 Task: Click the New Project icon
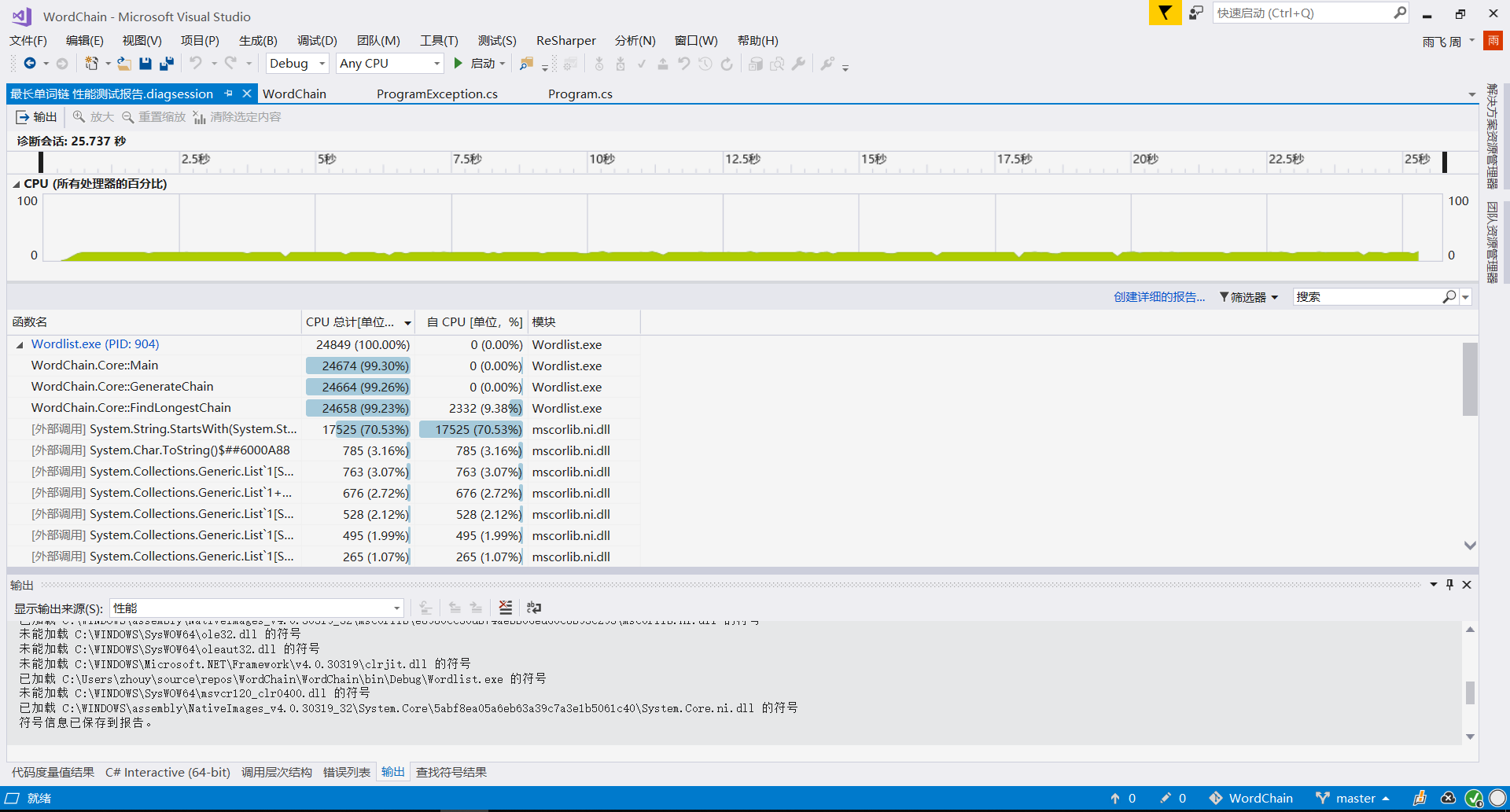pos(92,64)
